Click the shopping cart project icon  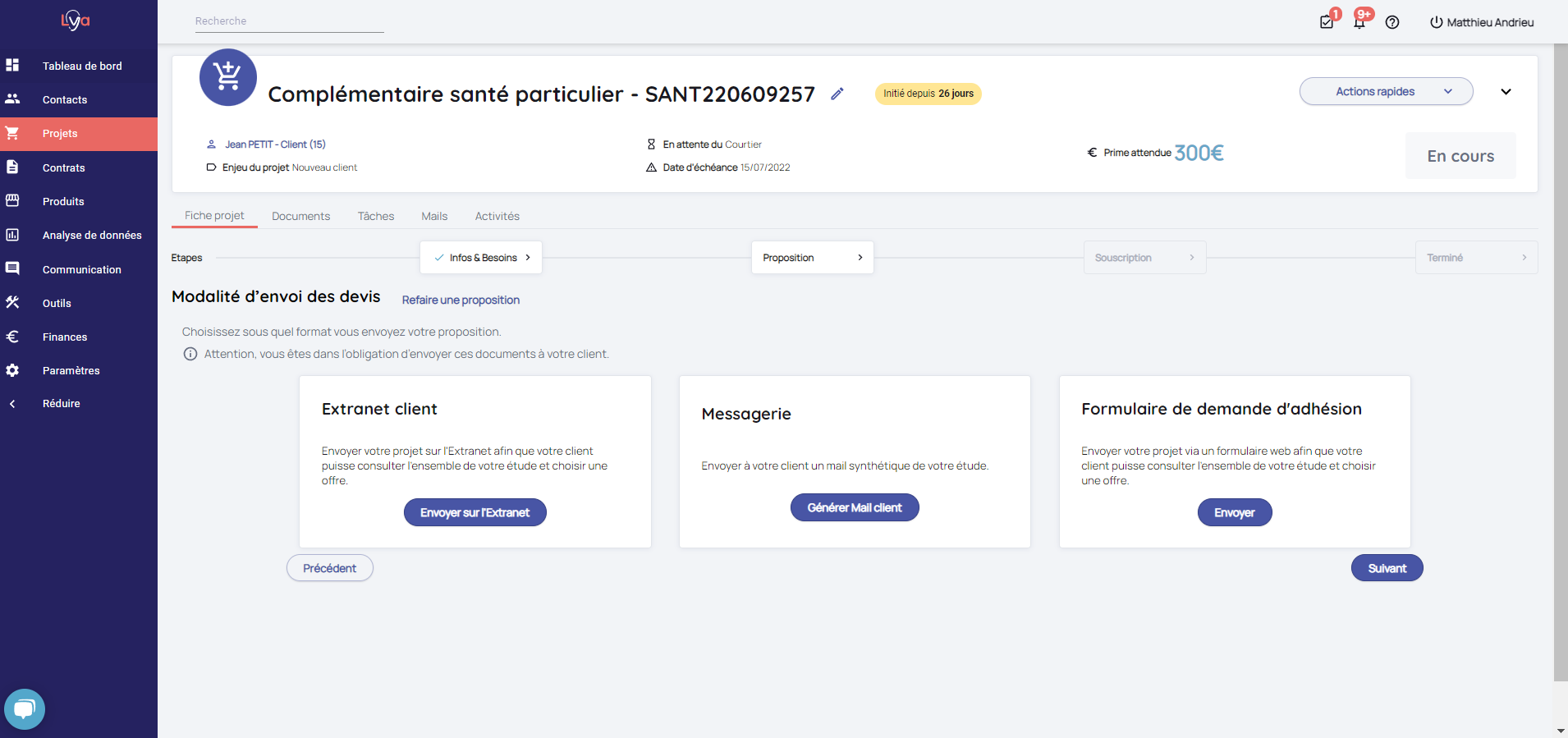click(x=228, y=77)
